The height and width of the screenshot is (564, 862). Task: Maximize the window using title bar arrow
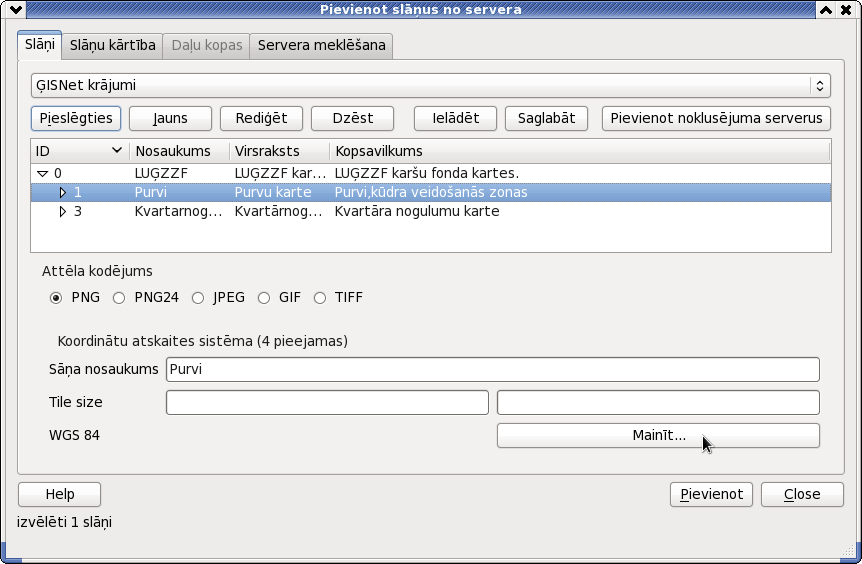tap(826, 9)
